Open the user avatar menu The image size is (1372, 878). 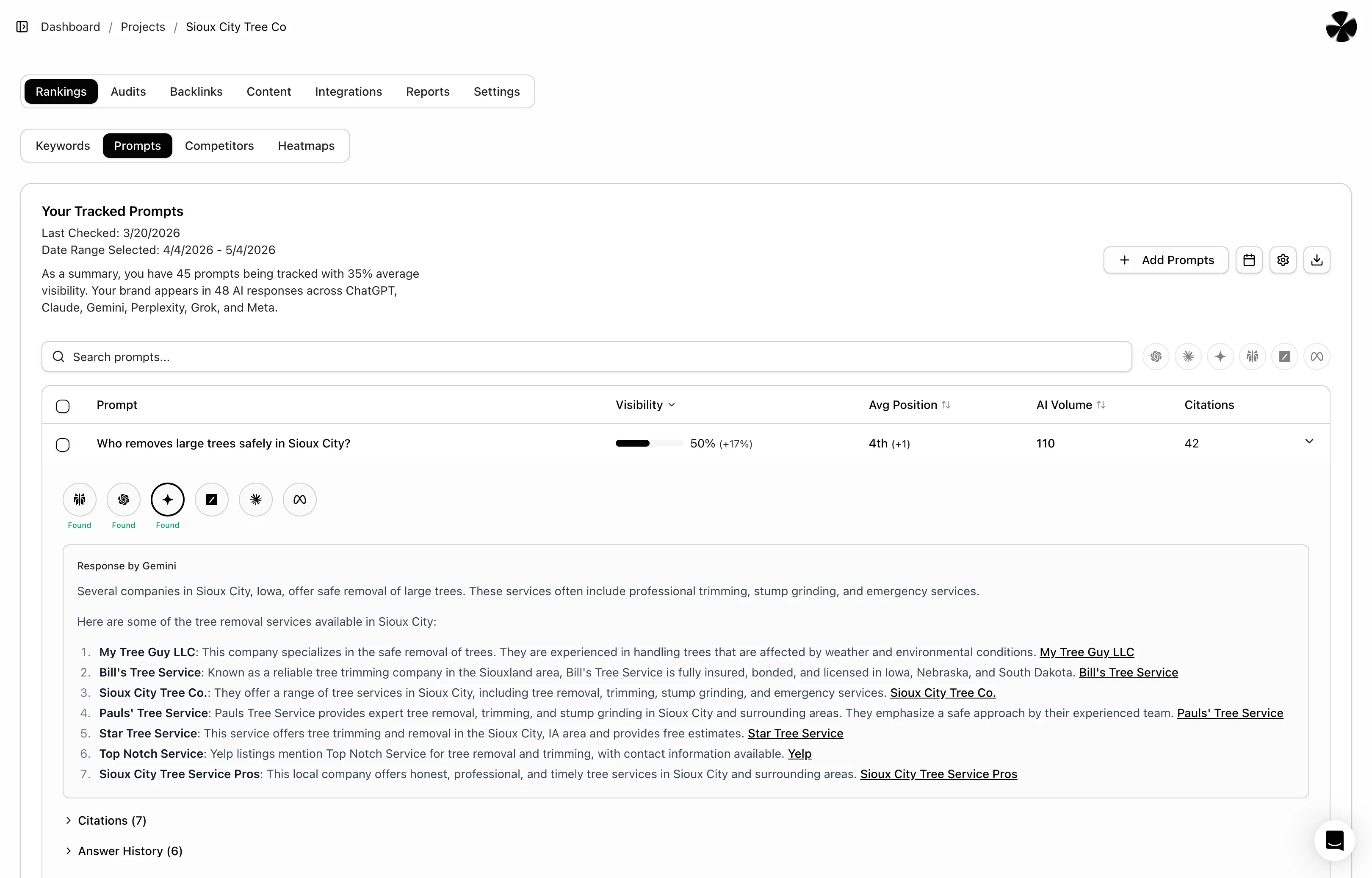tap(1341, 27)
